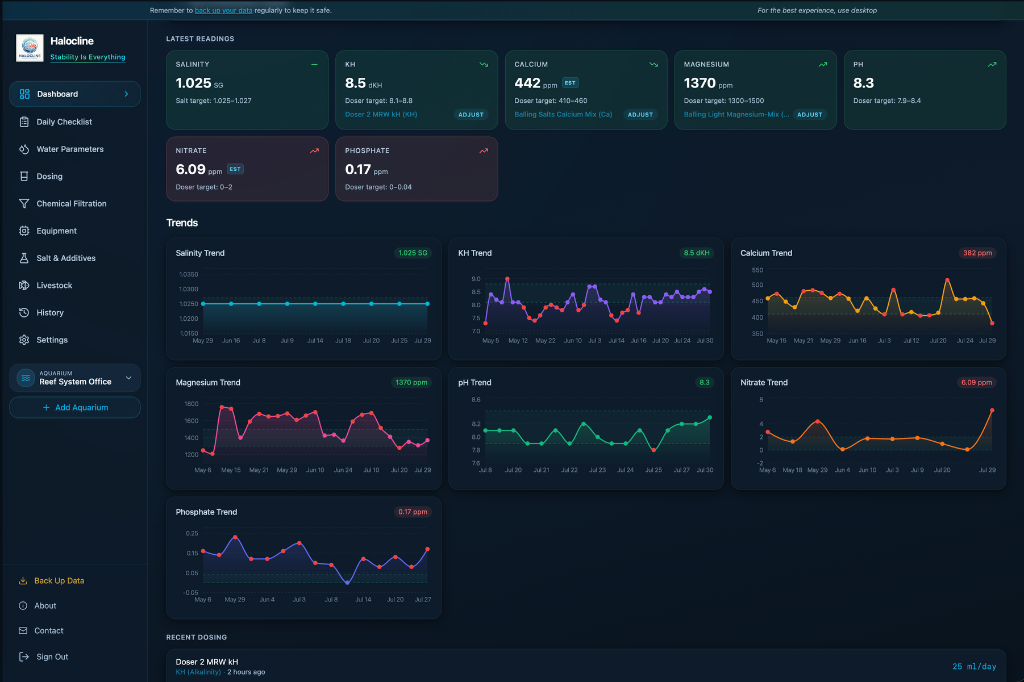This screenshot has height=682, width=1024.
Task: Go to Water Parameters section
Action: click(x=75, y=149)
